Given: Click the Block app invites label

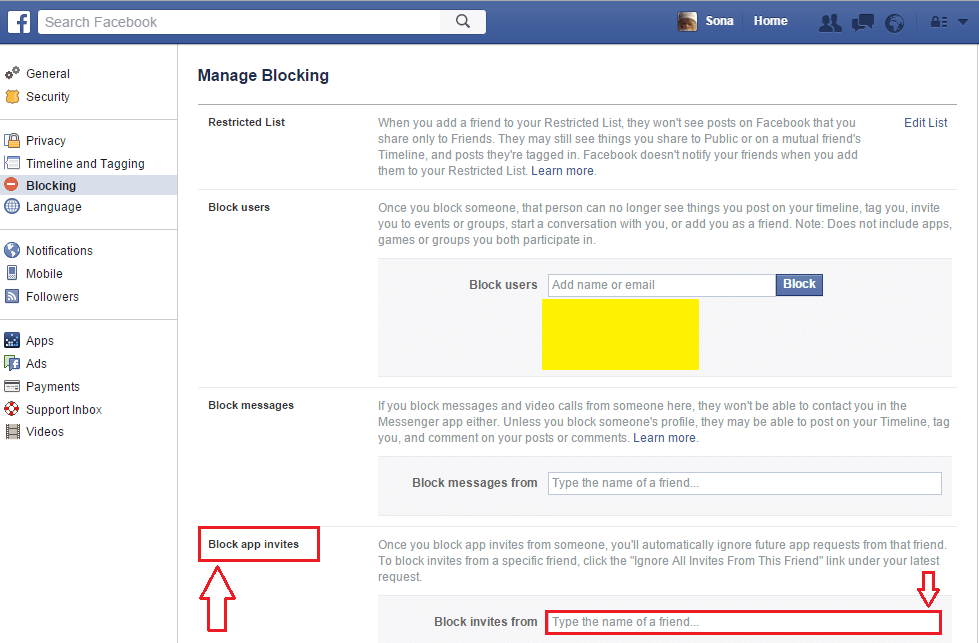Looking at the screenshot, I should click(x=253, y=544).
